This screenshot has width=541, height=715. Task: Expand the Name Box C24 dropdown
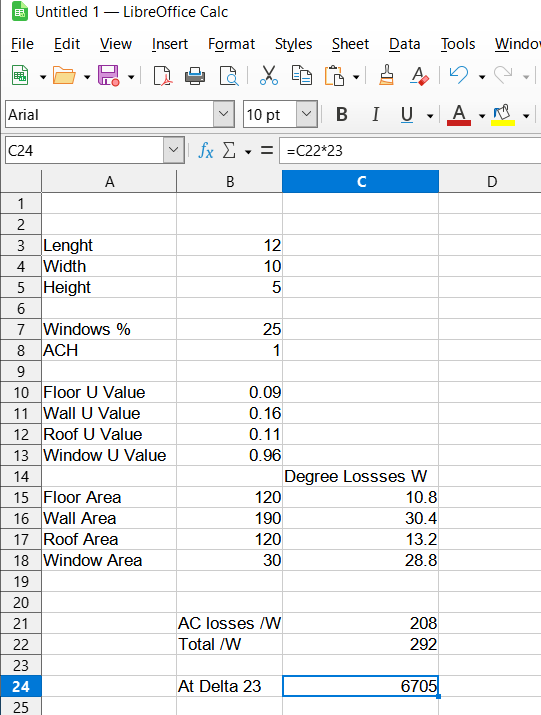[173, 150]
